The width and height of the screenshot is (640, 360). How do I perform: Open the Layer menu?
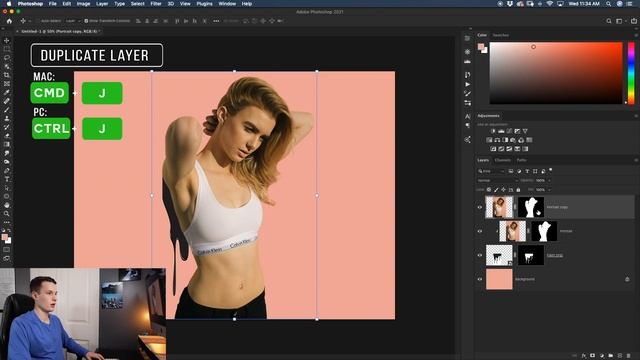tap(102, 4)
